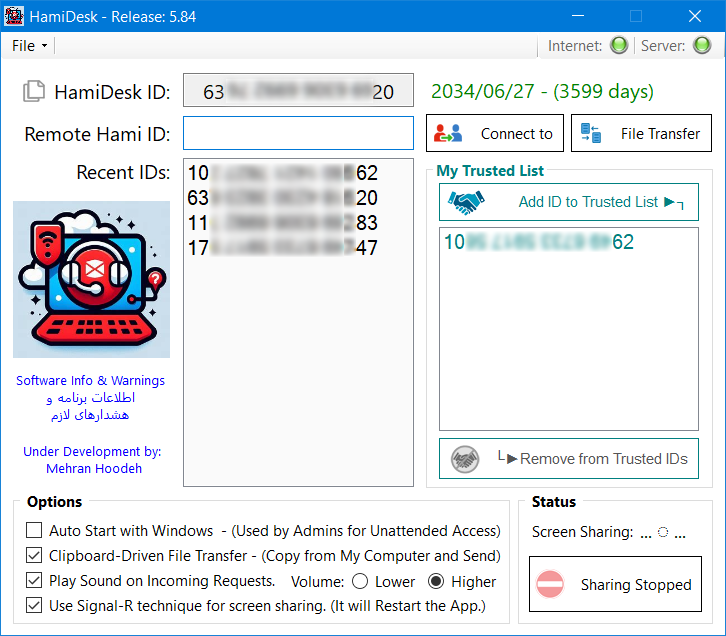
Task: Click the people icon on Connect to
Action: [448, 133]
